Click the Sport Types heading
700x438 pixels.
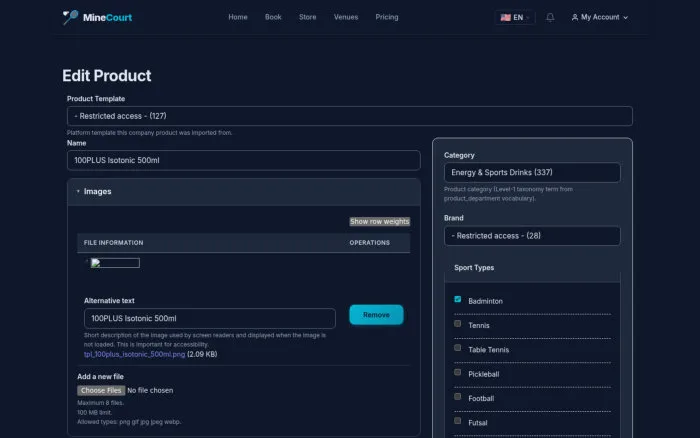coord(474,268)
